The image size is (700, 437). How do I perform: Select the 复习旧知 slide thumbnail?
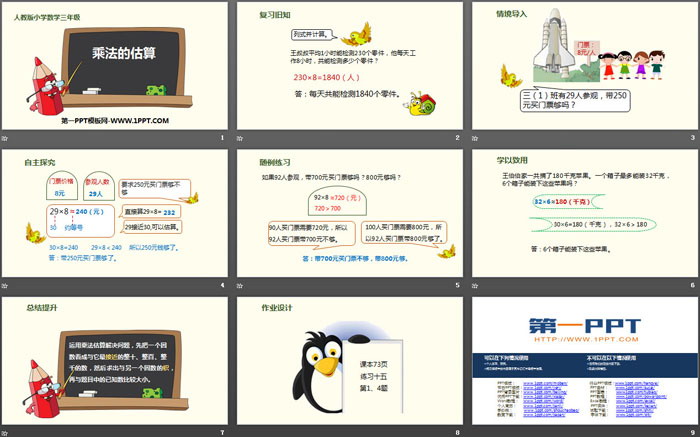pyautogui.click(x=348, y=68)
